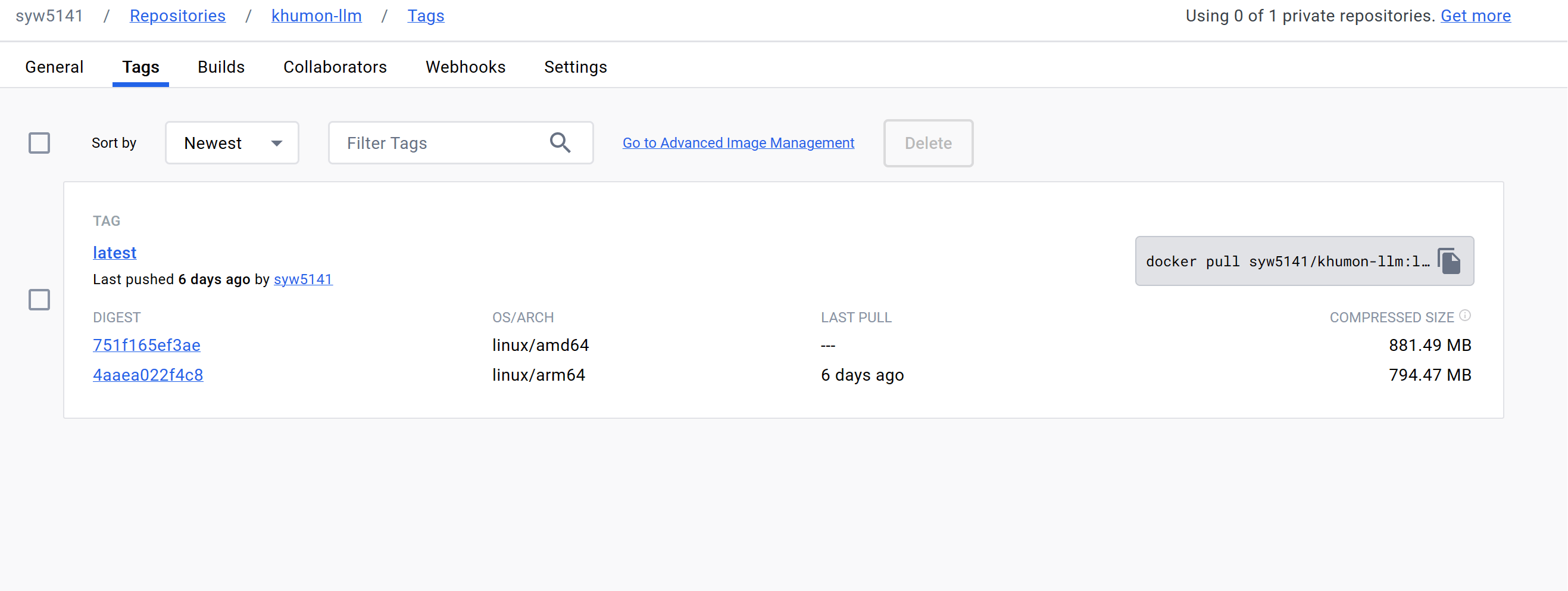1568x591 pixels.
Task: Open digest 4aaea022f4c8
Action: [148, 375]
